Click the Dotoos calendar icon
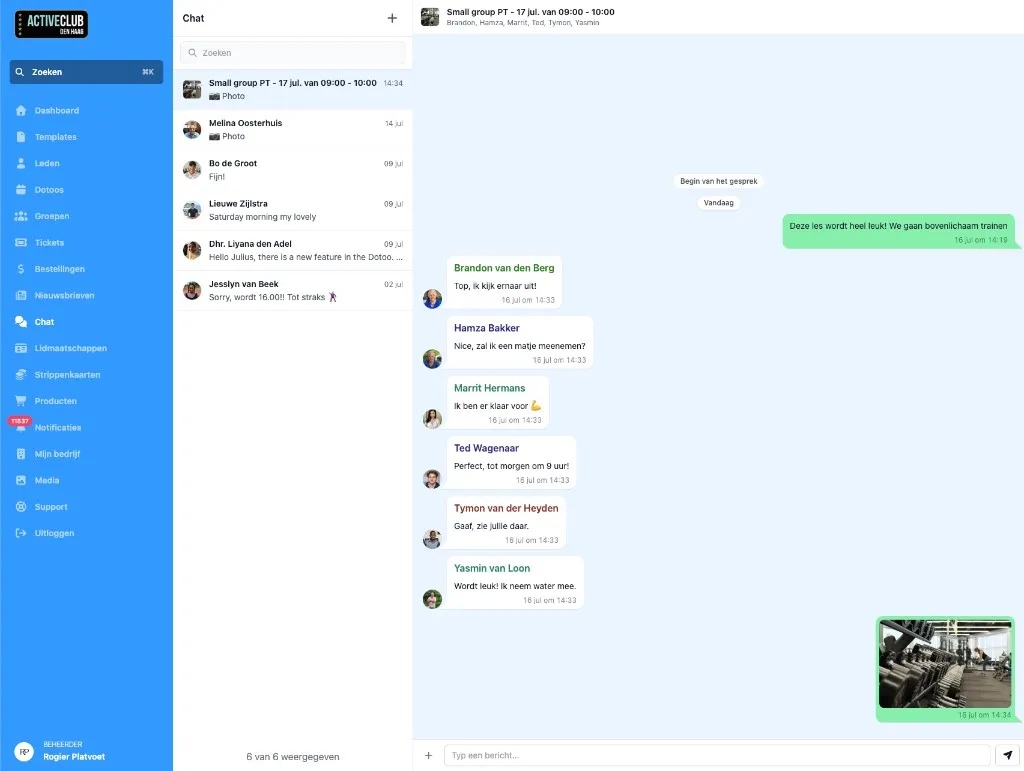1024x771 pixels. (x=21, y=190)
